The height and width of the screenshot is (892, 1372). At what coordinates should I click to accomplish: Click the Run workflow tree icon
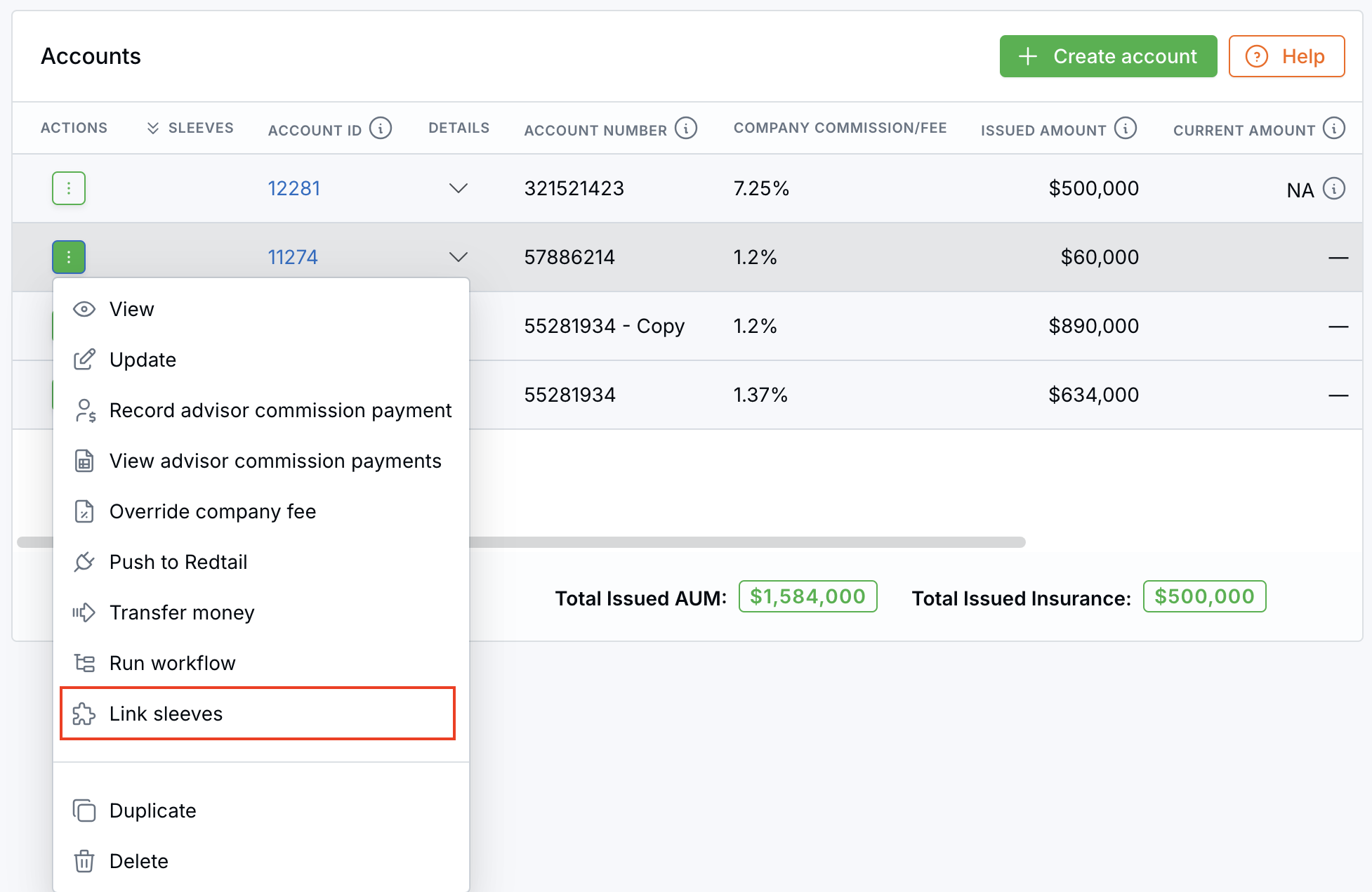84,663
